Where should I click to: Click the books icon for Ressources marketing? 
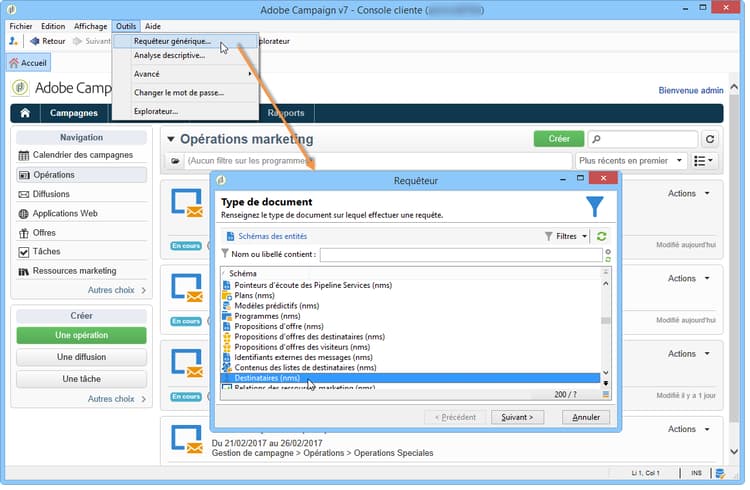pos(23,272)
